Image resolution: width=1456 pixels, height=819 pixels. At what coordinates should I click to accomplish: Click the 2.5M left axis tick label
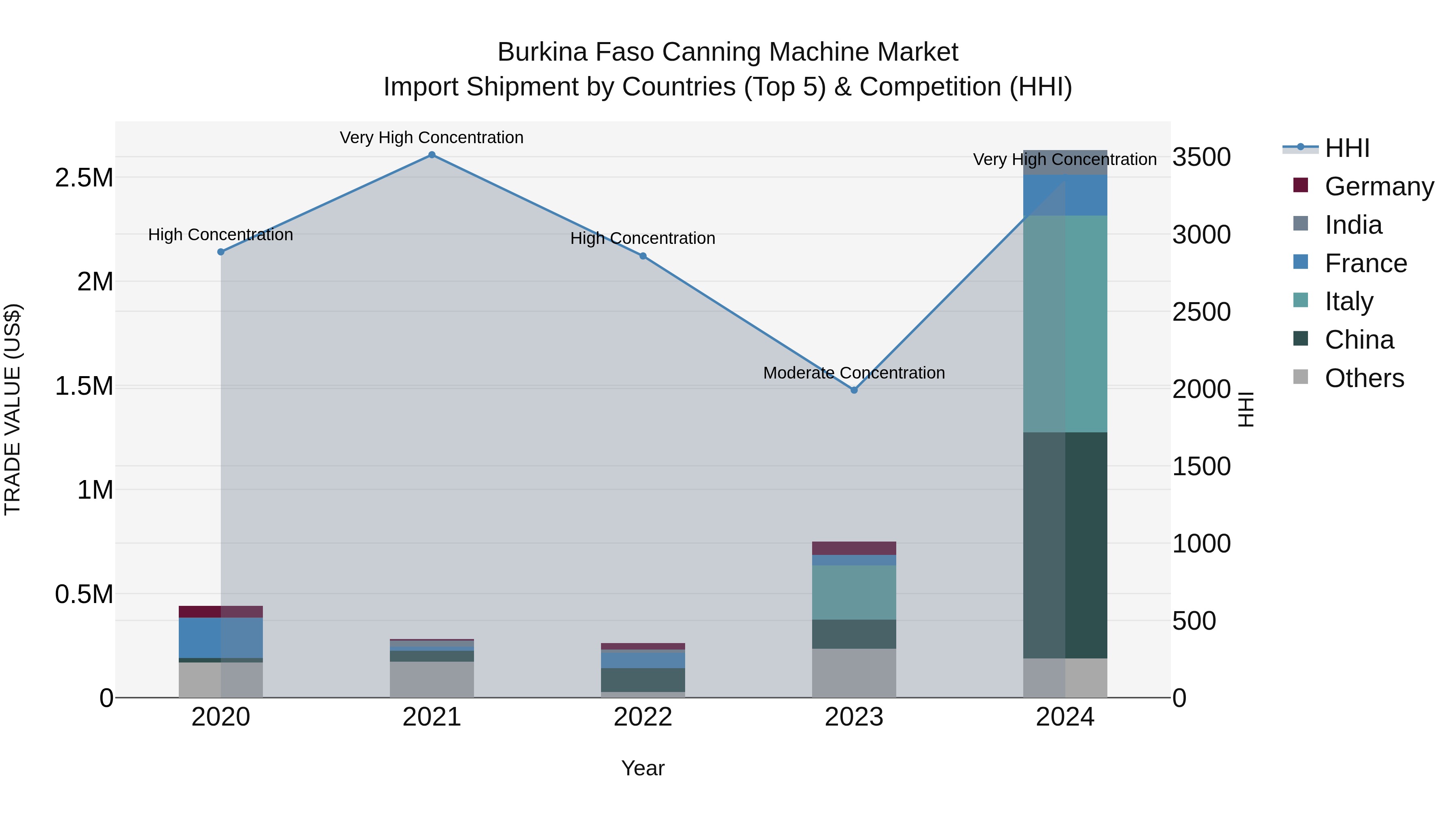coord(84,178)
